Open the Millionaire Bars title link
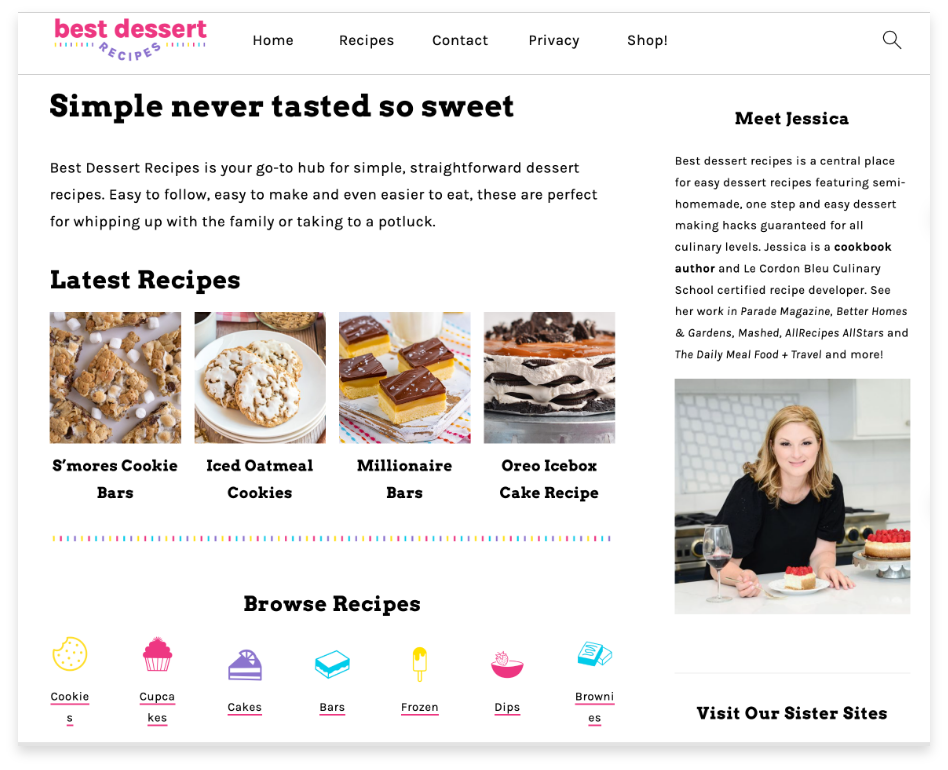This screenshot has width=948, height=770. [x=404, y=479]
